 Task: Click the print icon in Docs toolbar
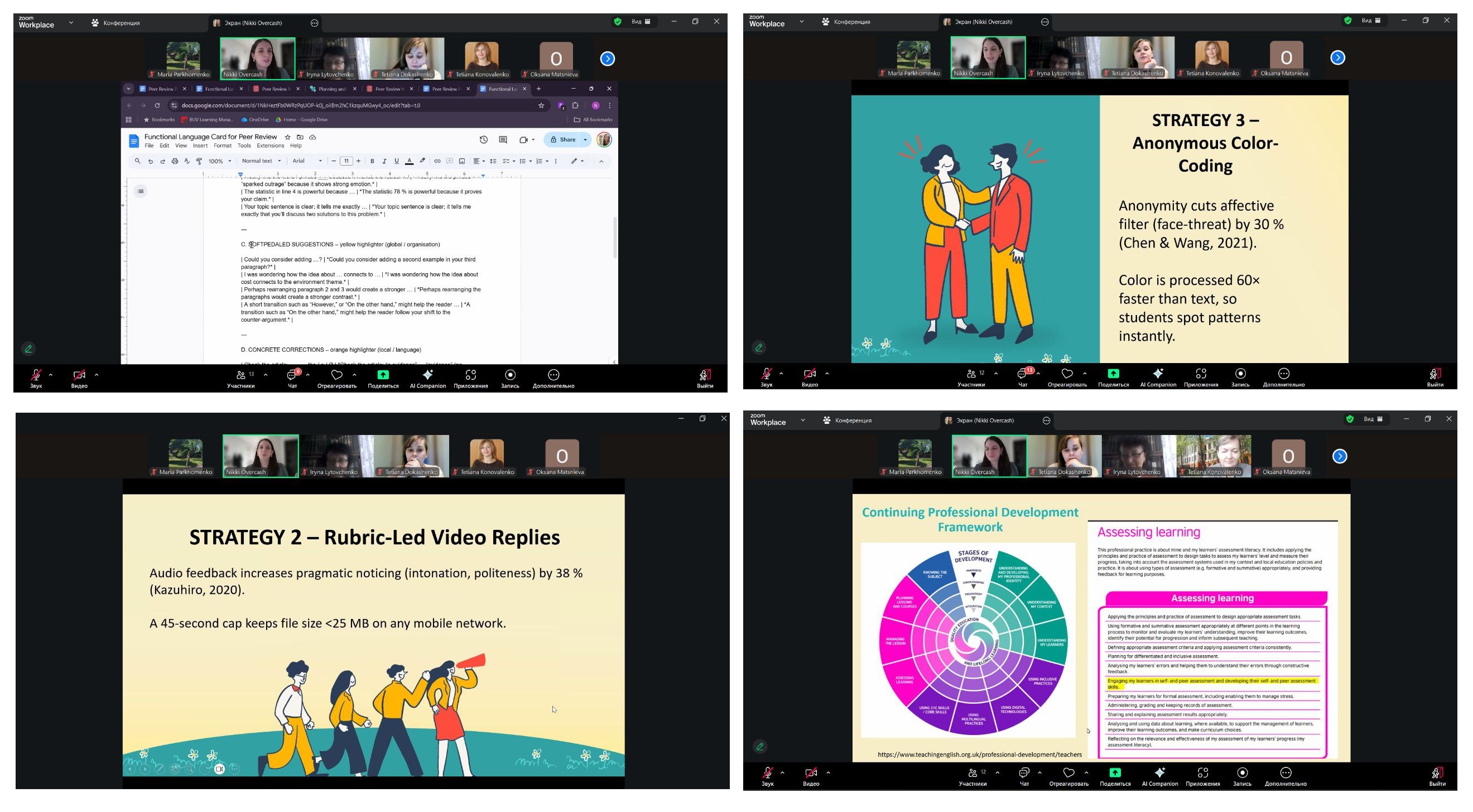(175, 161)
